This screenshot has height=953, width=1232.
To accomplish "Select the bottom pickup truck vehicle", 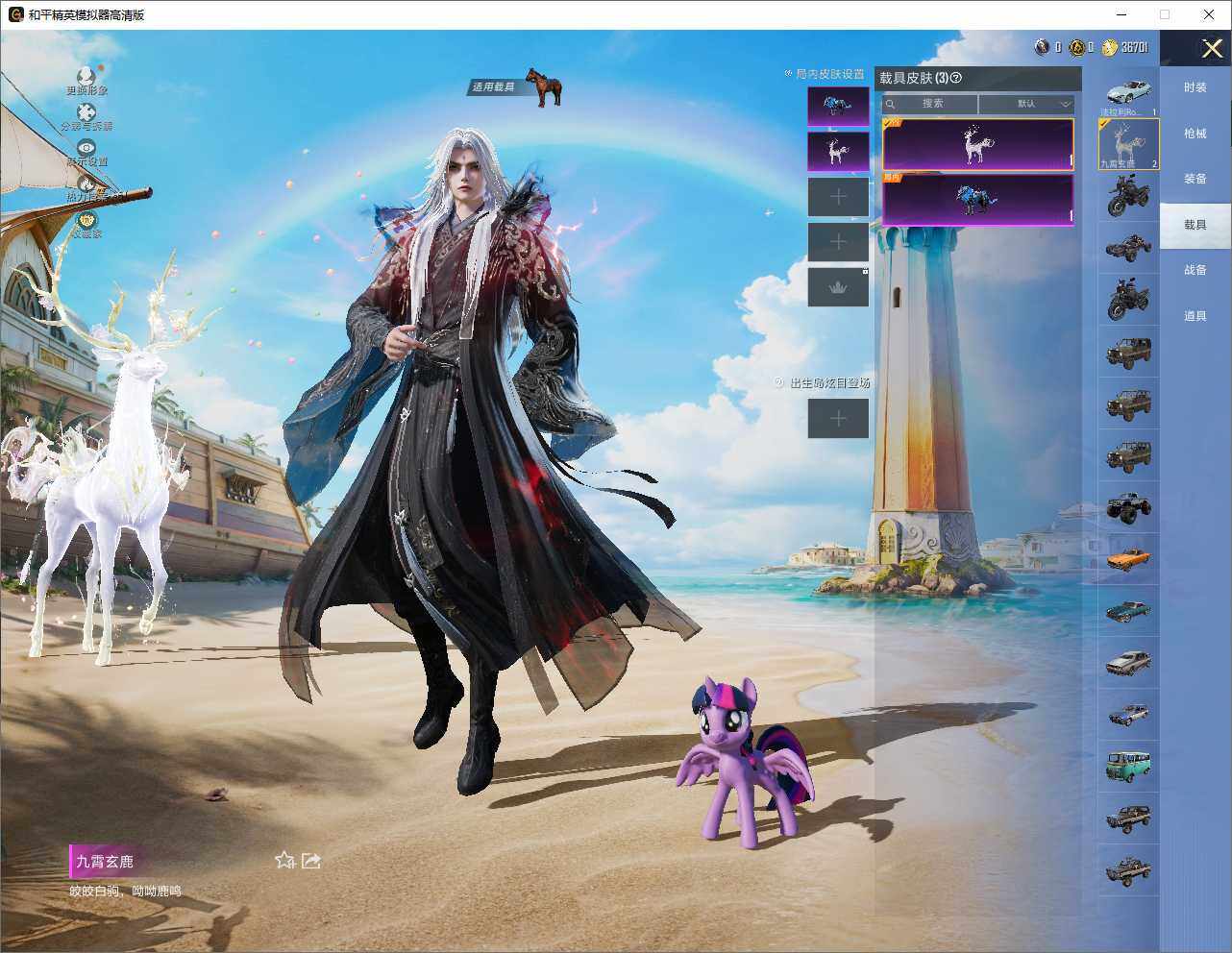I will click(x=1129, y=870).
